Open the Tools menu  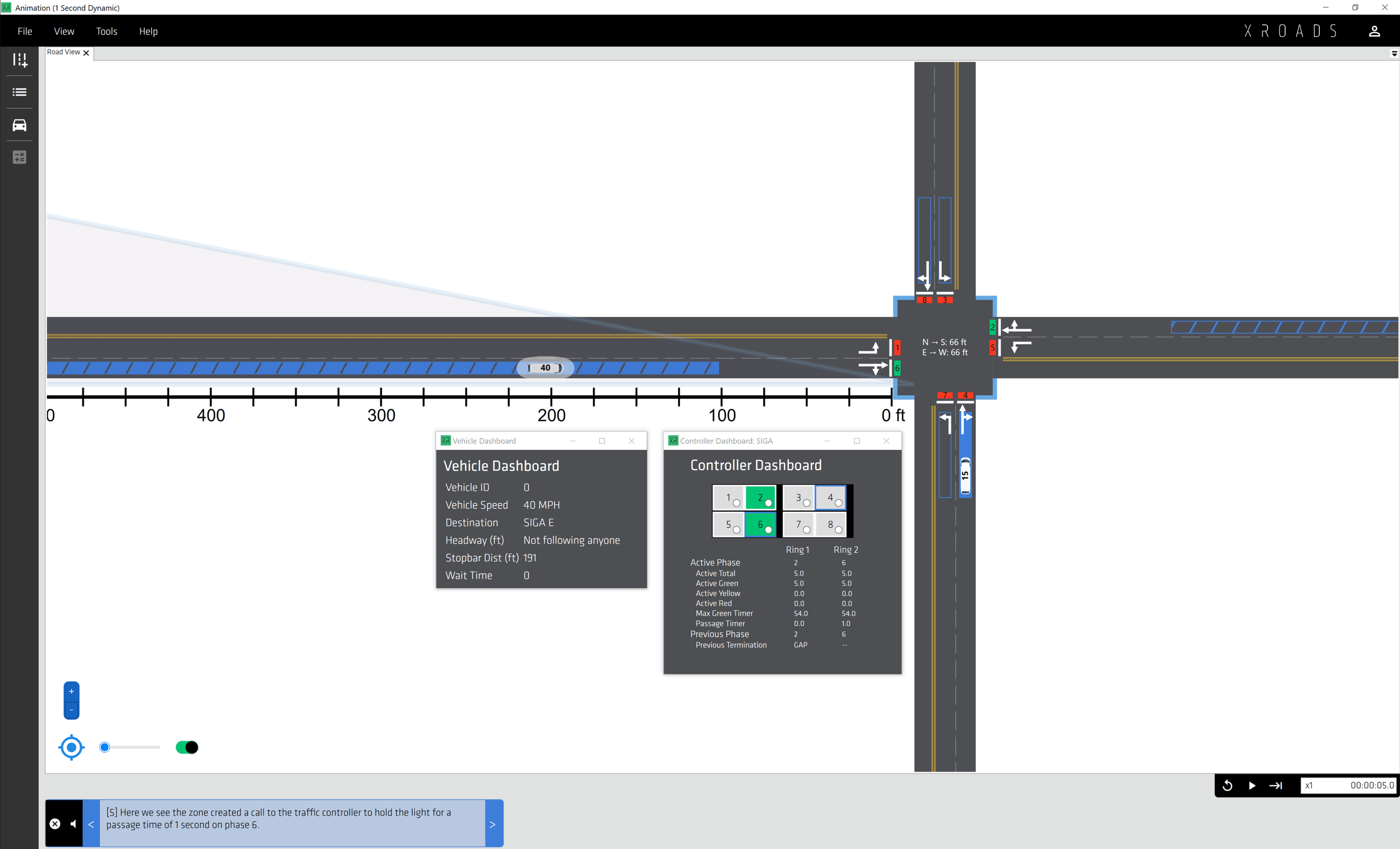tap(106, 31)
